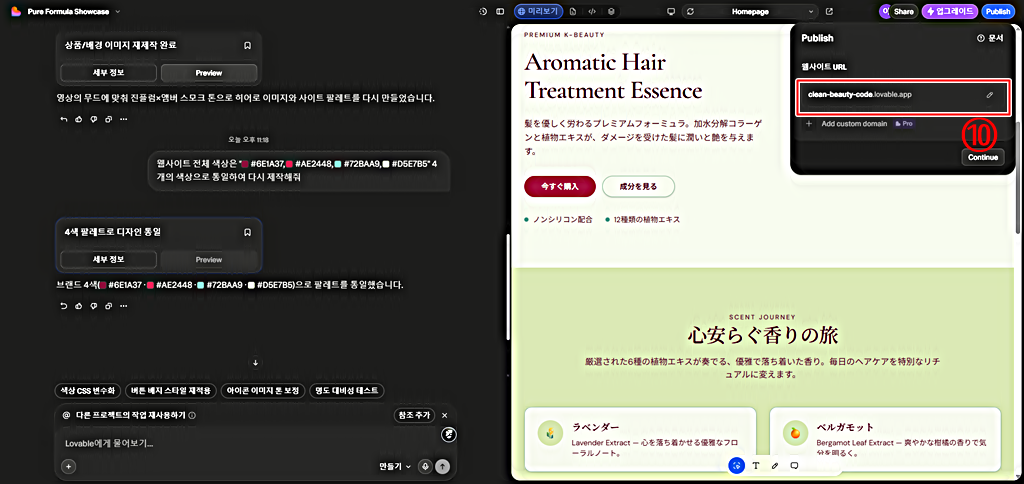Click the 成分を見る button in preview
This screenshot has width=1024, height=484.
[638, 186]
